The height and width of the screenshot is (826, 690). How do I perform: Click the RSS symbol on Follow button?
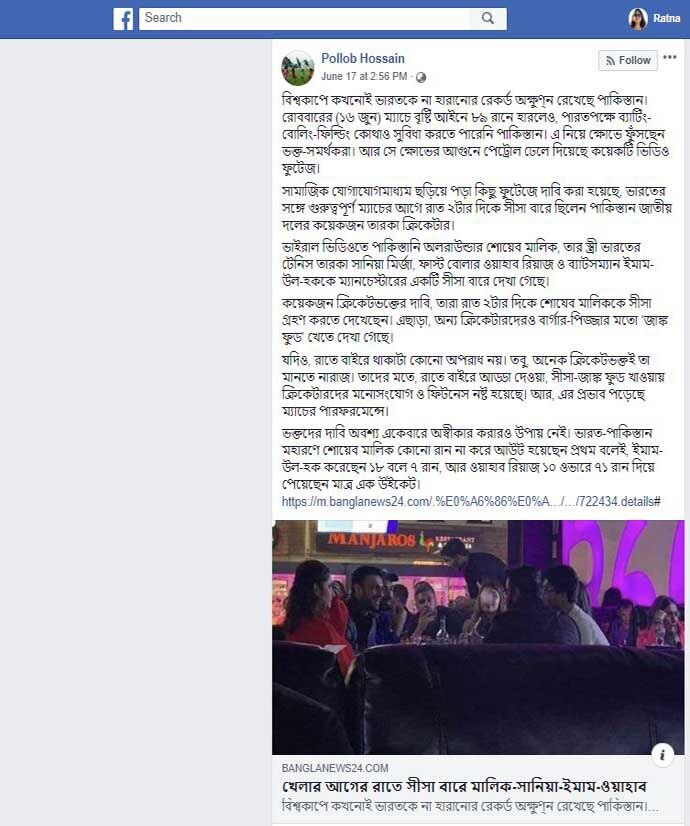(x=610, y=61)
